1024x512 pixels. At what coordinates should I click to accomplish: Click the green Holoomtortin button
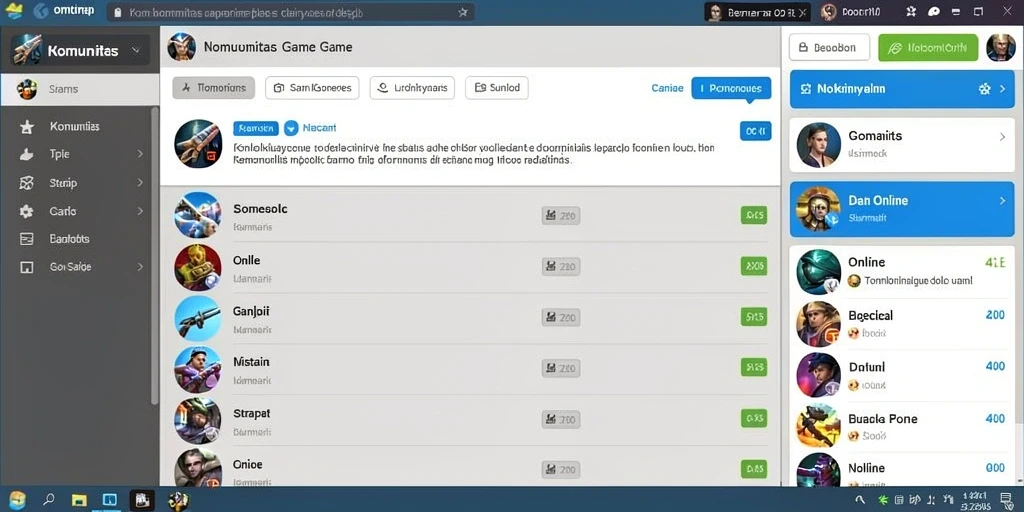(x=928, y=48)
